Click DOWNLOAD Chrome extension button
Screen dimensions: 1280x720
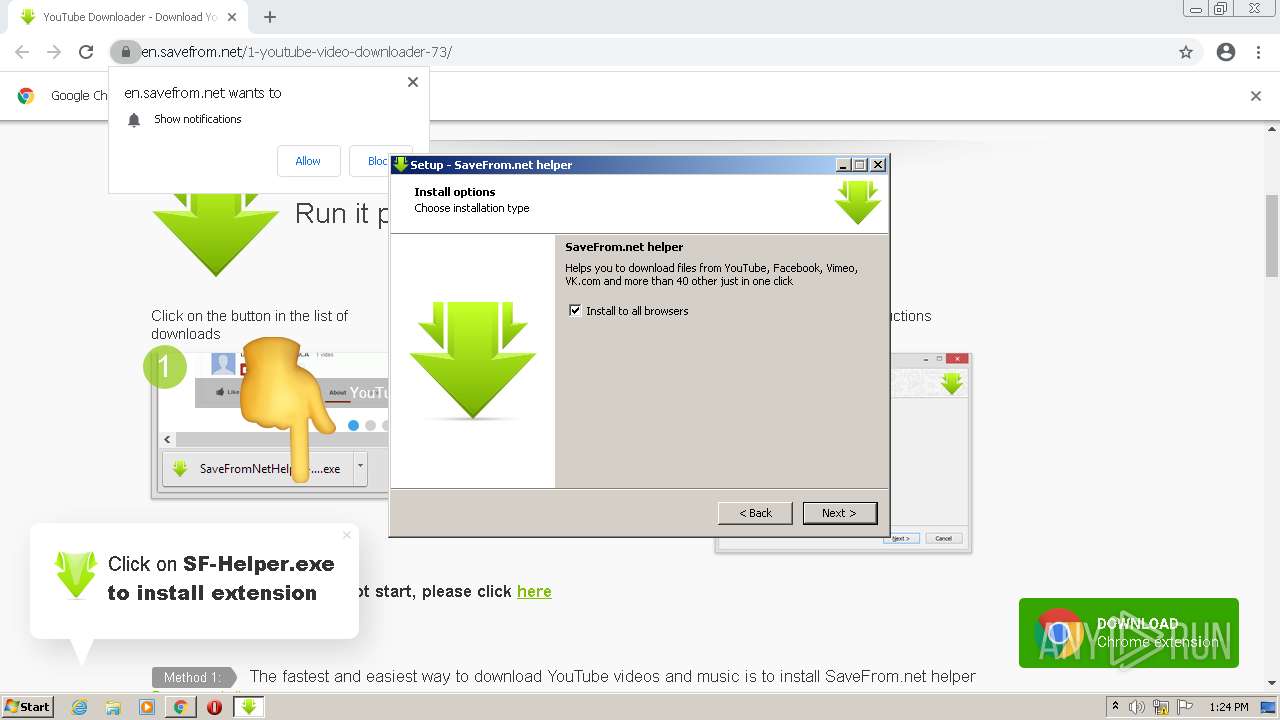tap(1129, 633)
